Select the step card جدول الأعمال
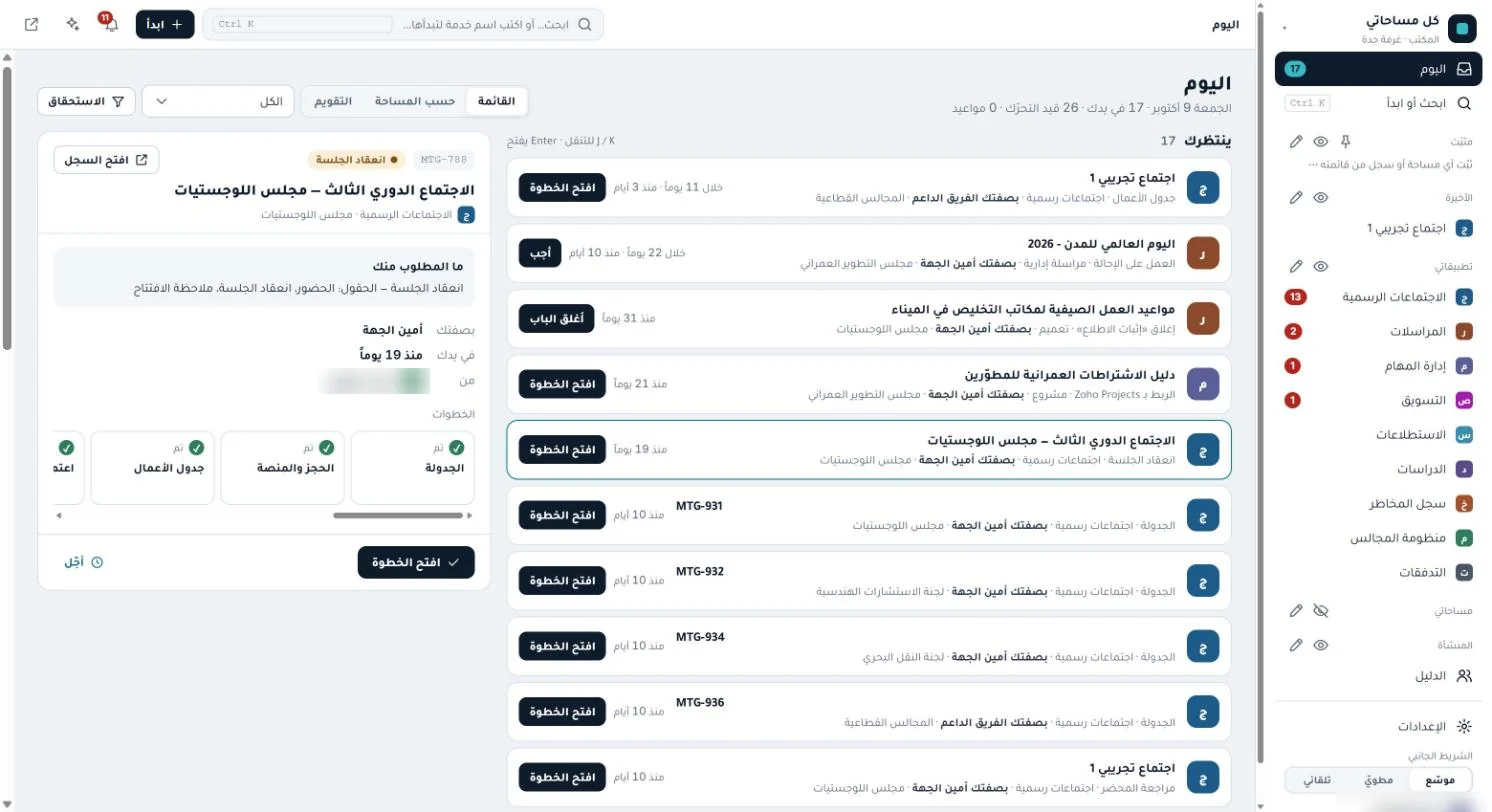 [152, 468]
